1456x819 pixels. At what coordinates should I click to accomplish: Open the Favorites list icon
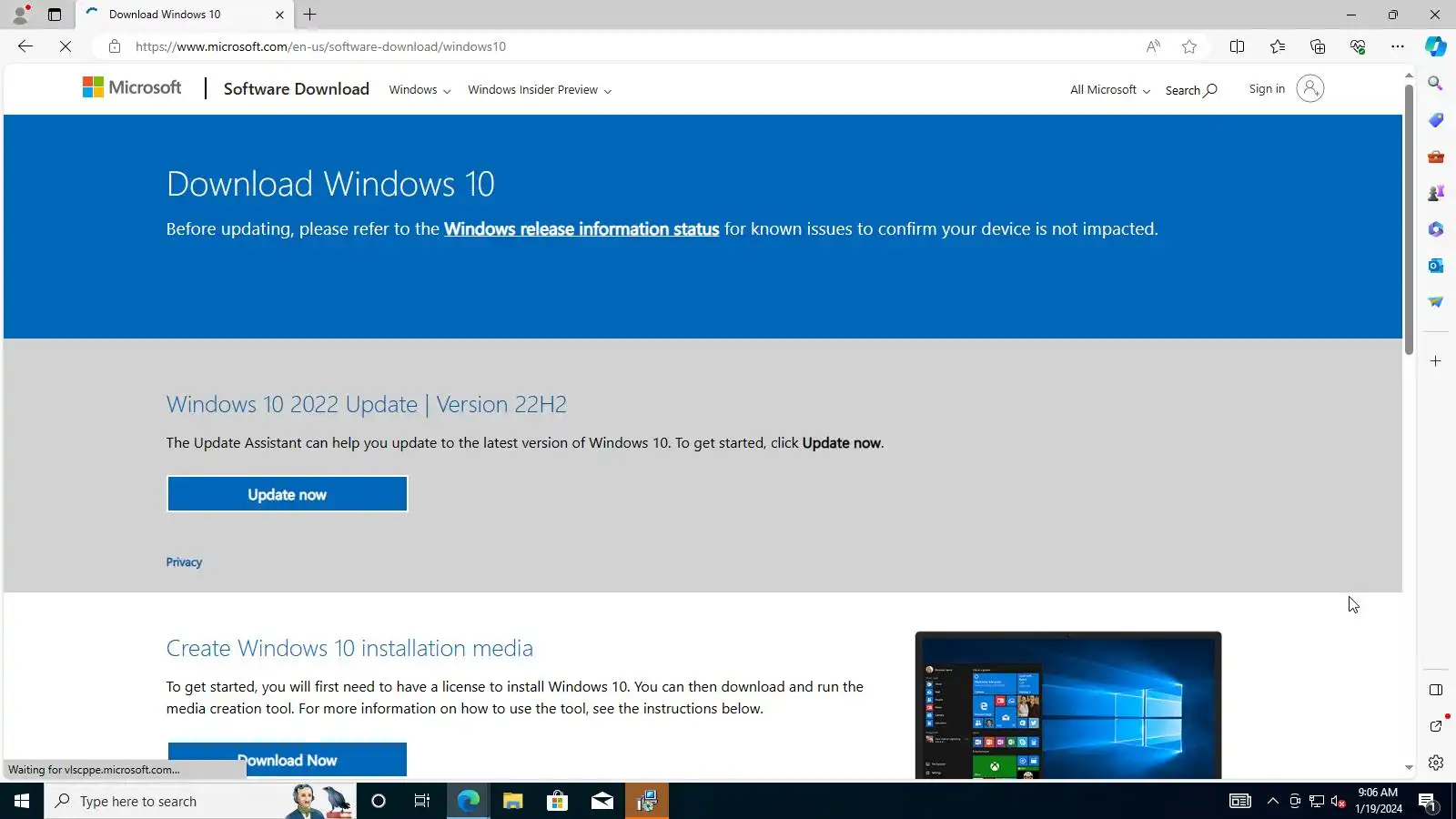click(1278, 46)
